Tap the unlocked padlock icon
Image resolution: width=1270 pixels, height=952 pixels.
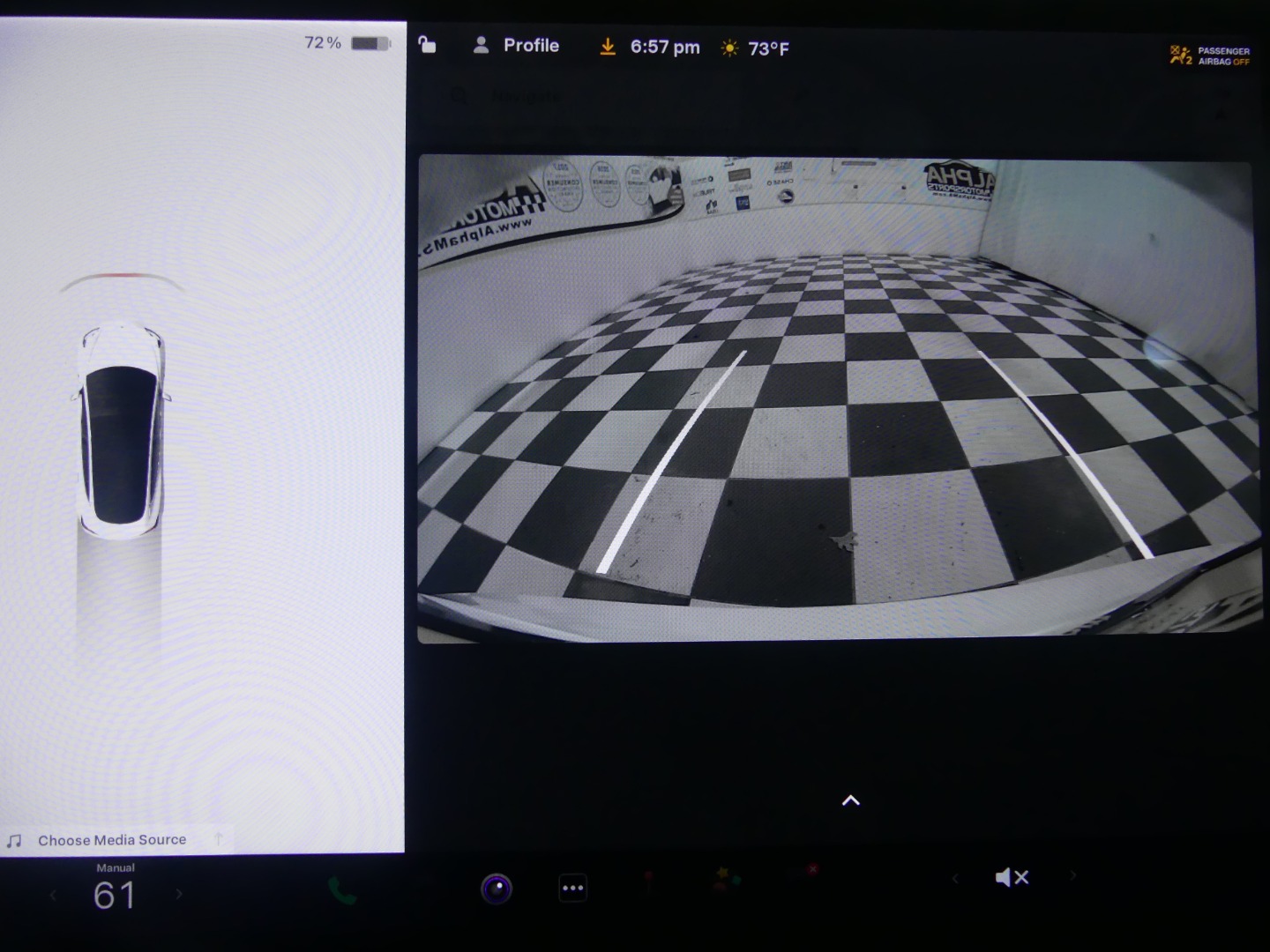coord(427,45)
